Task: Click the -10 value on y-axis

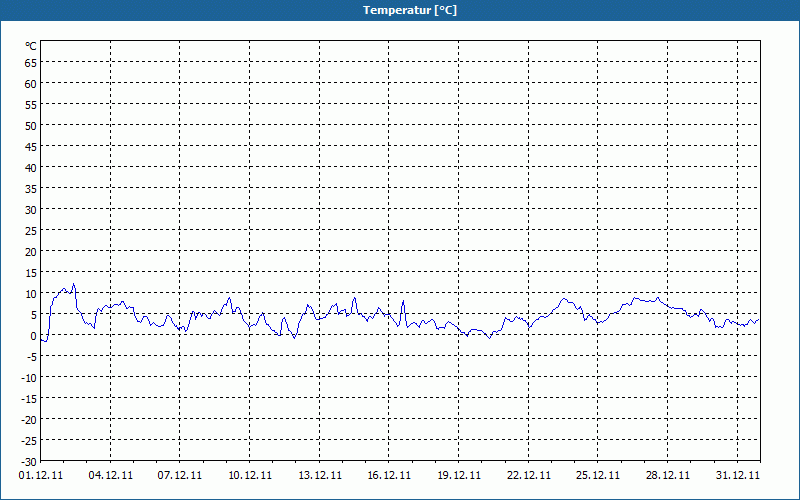Action: click(x=28, y=378)
